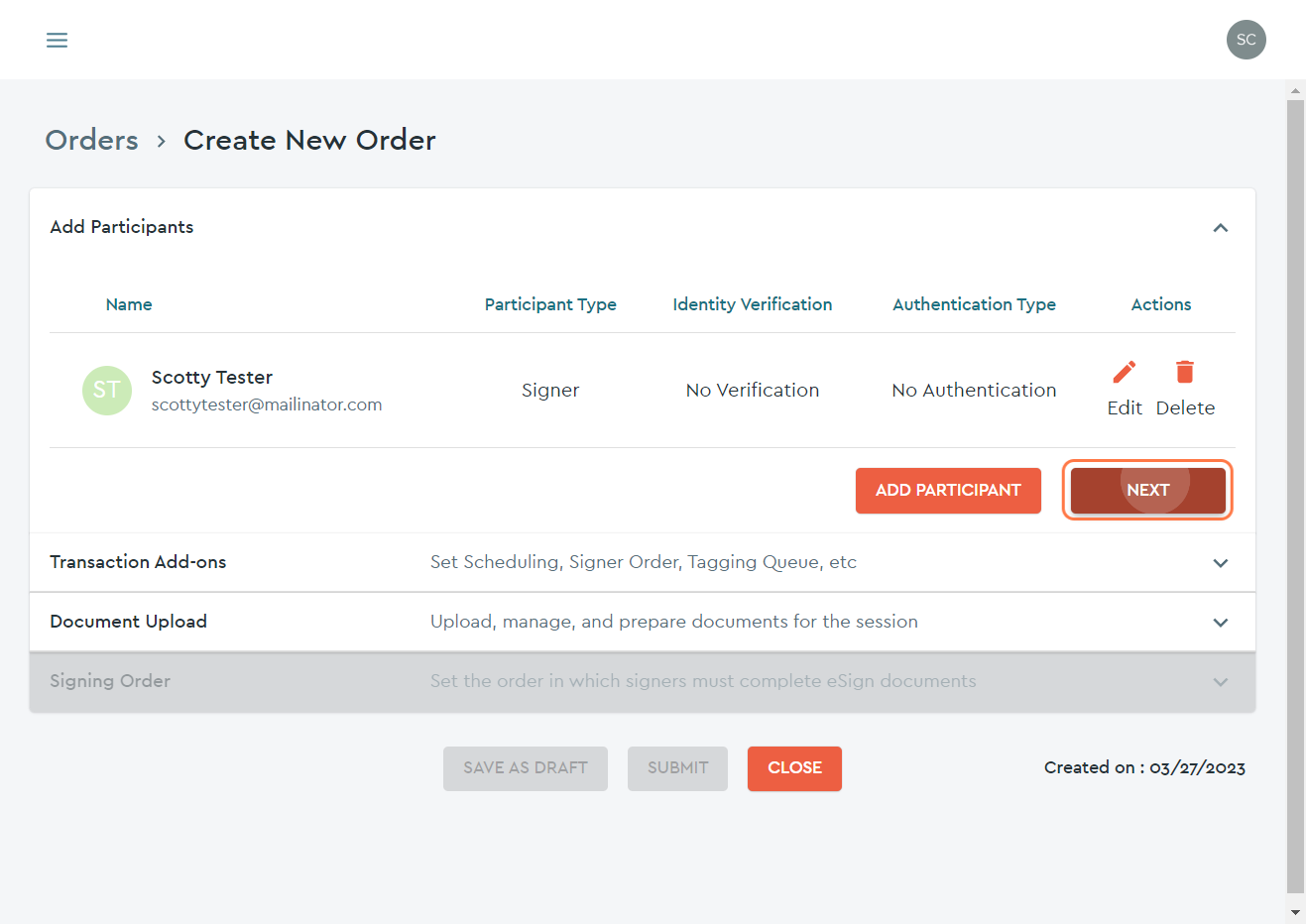Image resolution: width=1306 pixels, height=924 pixels.
Task: Click the ST participant avatar
Action: [x=107, y=390]
